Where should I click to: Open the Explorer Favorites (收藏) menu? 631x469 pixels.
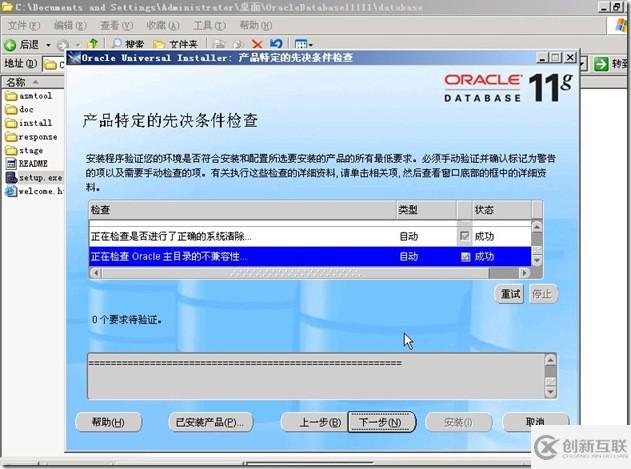(163, 26)
